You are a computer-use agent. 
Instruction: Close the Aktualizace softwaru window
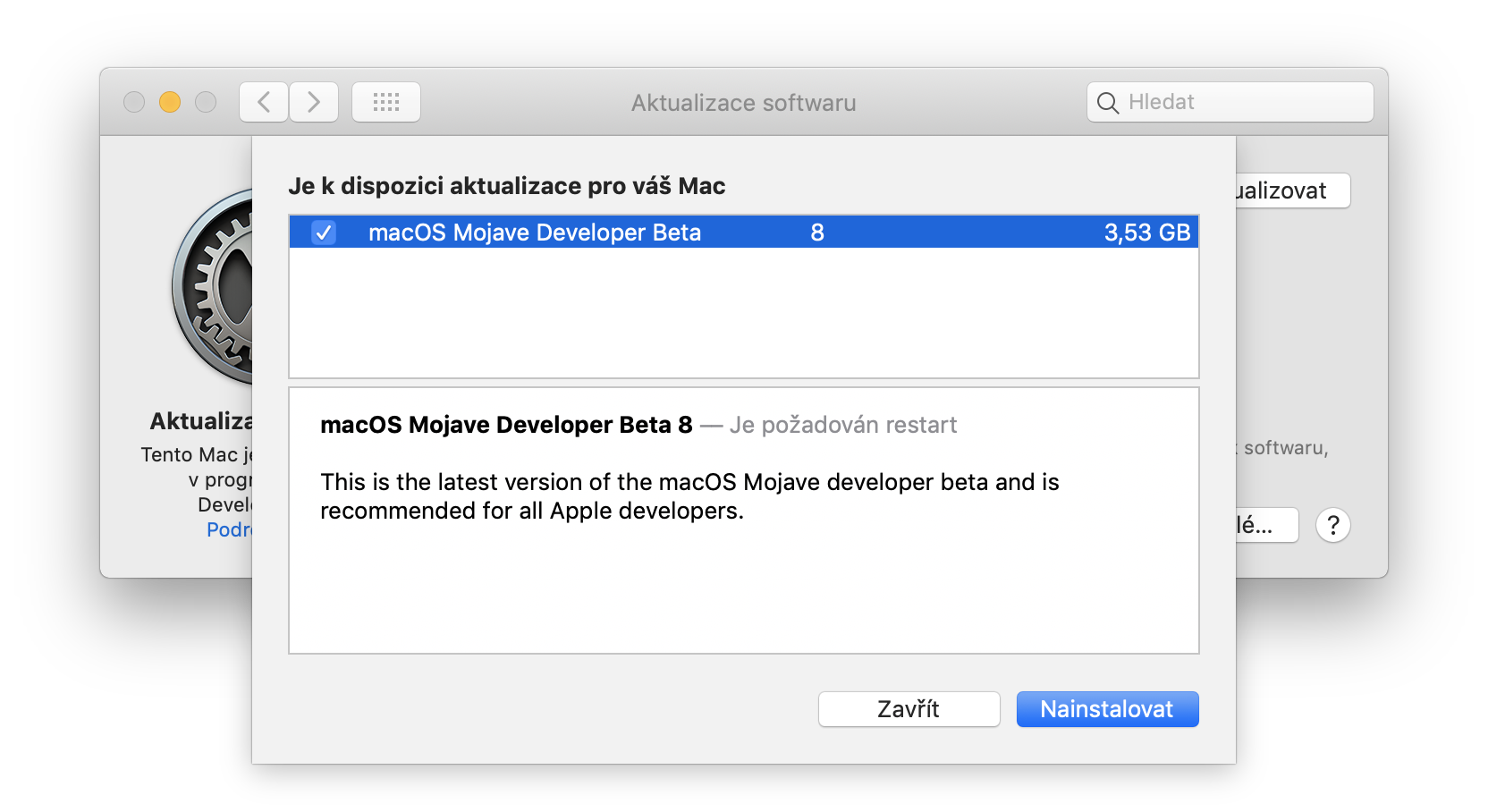click(134, 102)
